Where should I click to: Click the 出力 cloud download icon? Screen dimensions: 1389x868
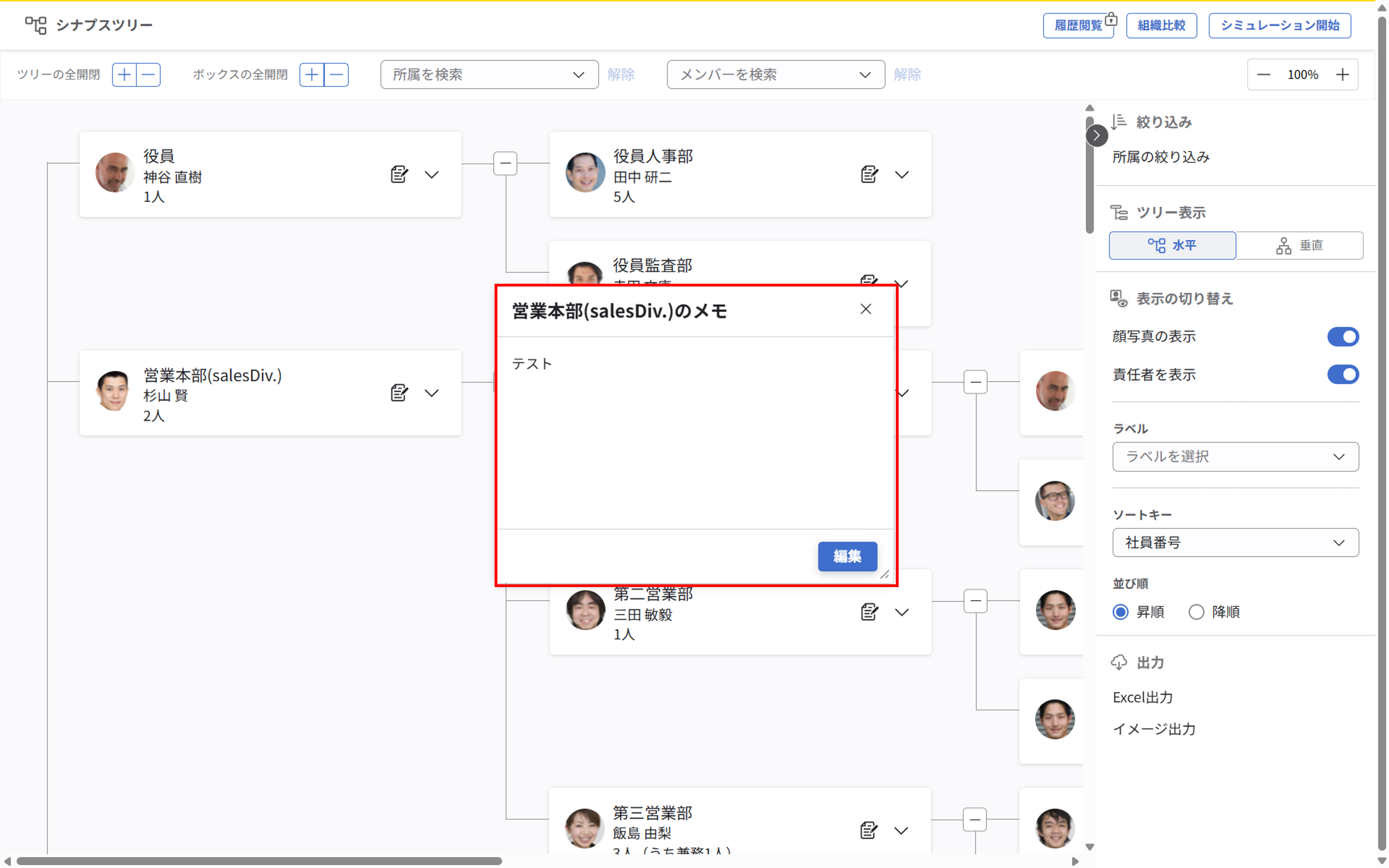point(1119,662)
